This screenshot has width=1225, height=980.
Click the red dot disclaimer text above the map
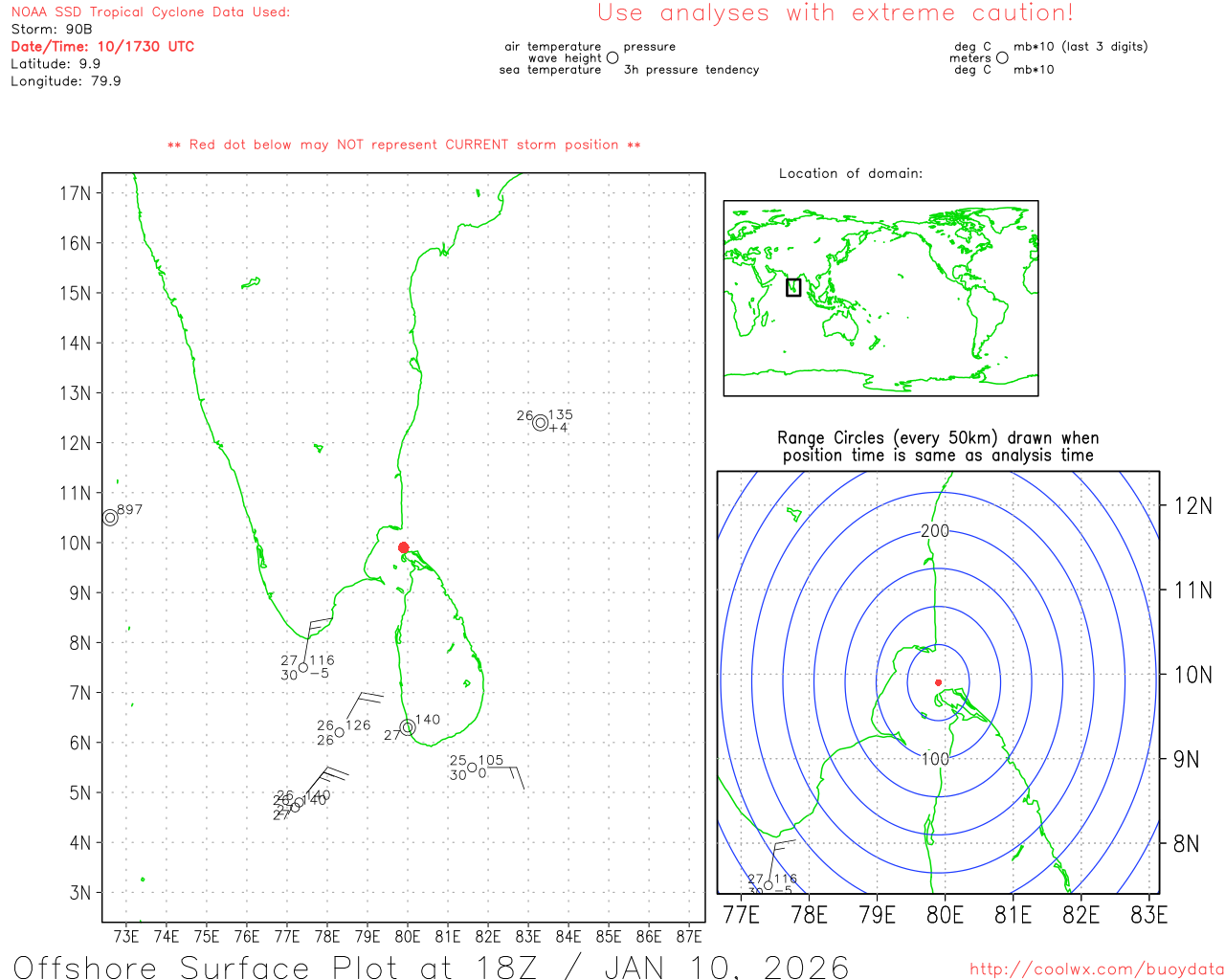(404, 145)
